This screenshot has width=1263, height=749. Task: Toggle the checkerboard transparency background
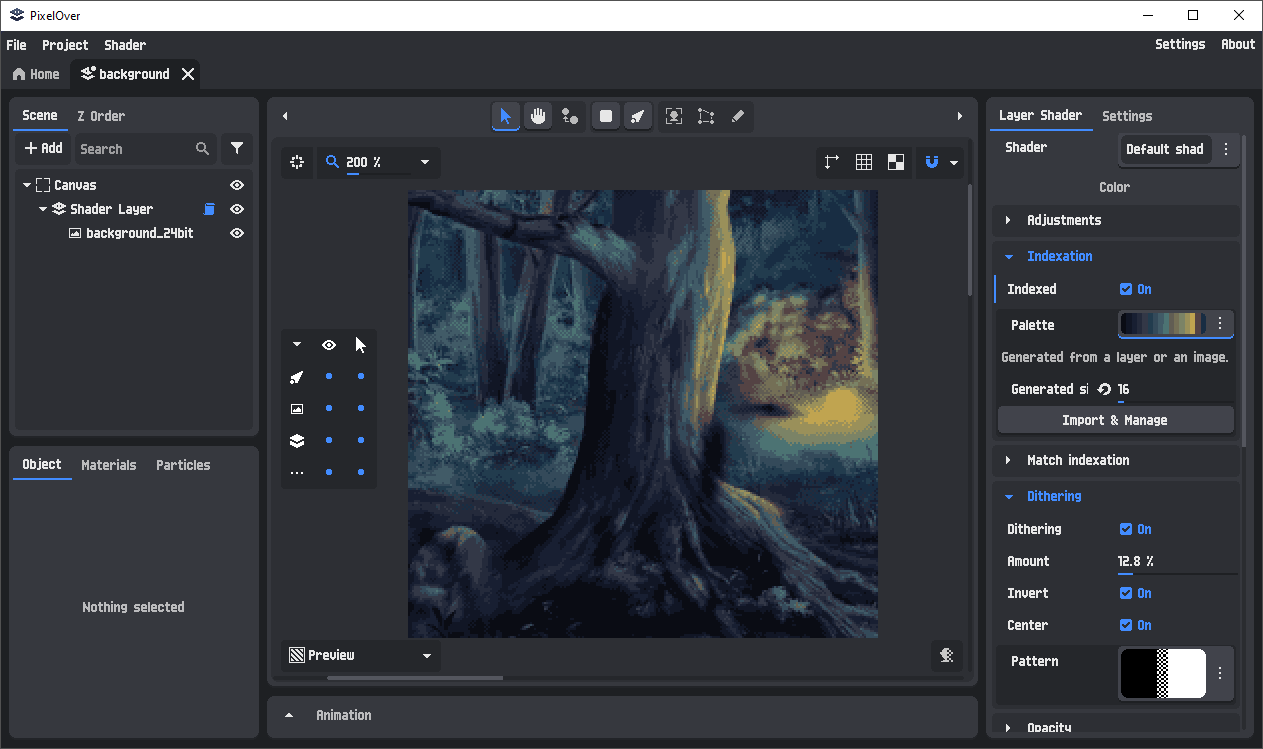tap(896, 162)
